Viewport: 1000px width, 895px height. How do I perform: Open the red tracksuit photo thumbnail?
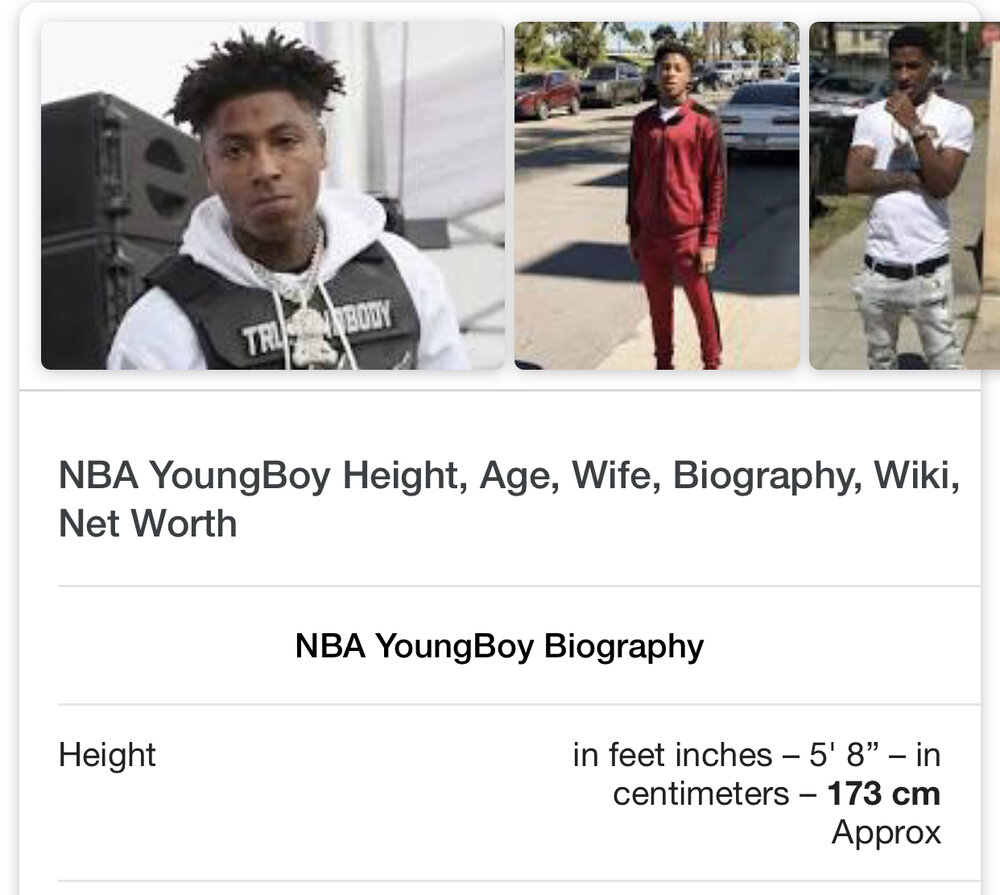click(x=656, y=195)
